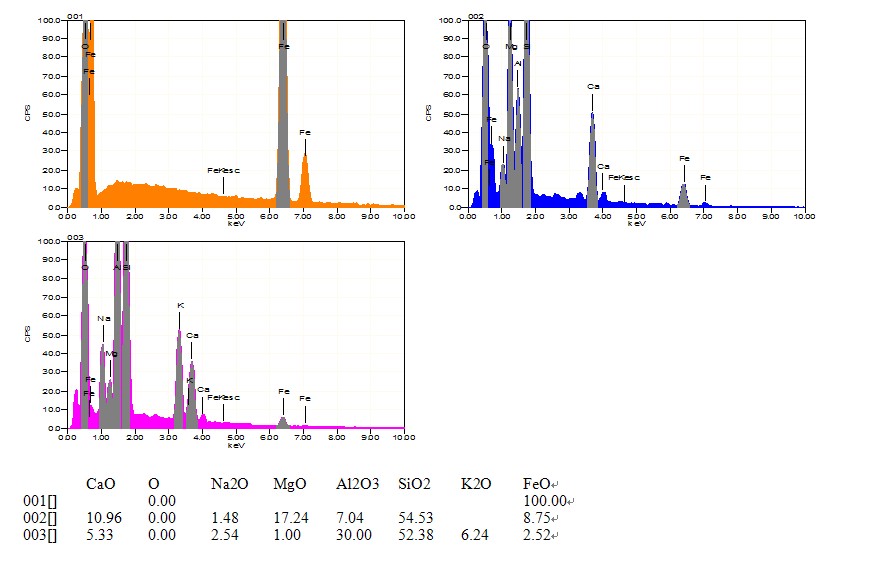Click the FeKesc peak label in spectrum 002
879x586 pixels.
[x=624, y=178]
